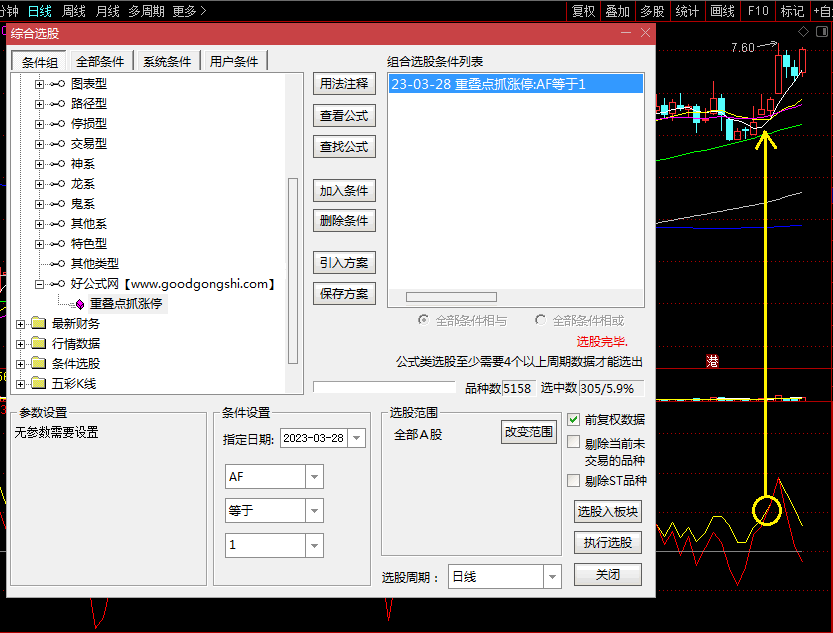
Task: Open the 行情数据 folder icon
Action: (38, 344)
